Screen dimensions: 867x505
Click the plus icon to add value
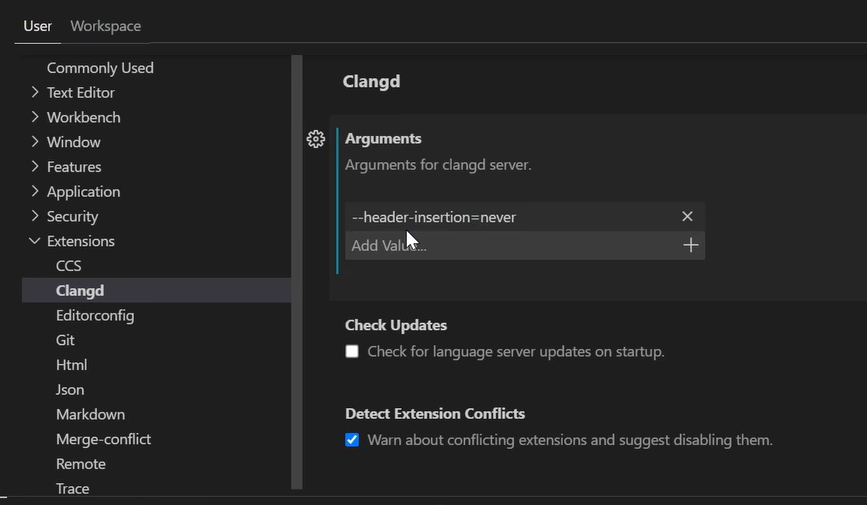[690, 245]
